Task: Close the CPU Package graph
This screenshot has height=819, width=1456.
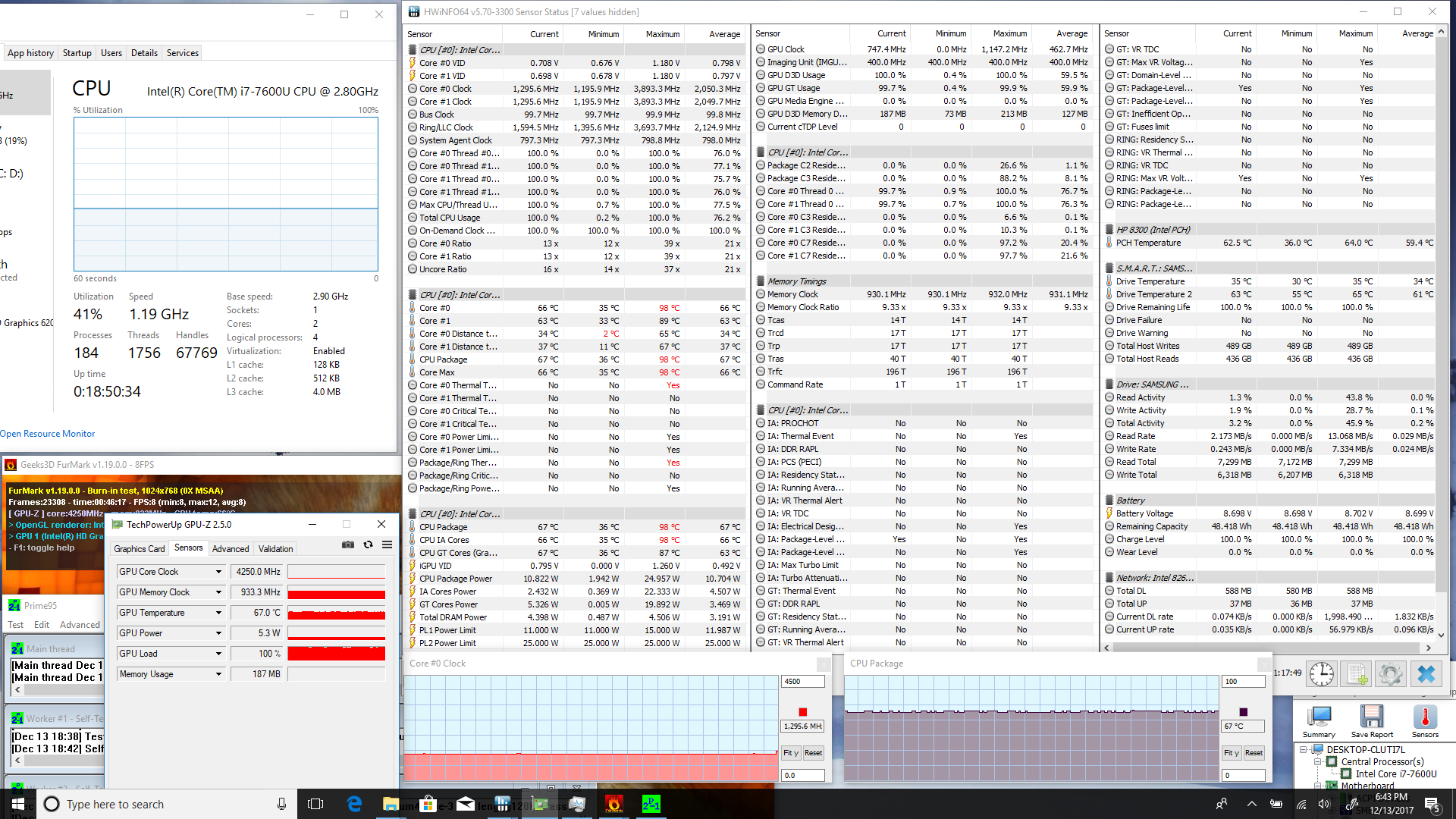Action: pos(1263,664)
